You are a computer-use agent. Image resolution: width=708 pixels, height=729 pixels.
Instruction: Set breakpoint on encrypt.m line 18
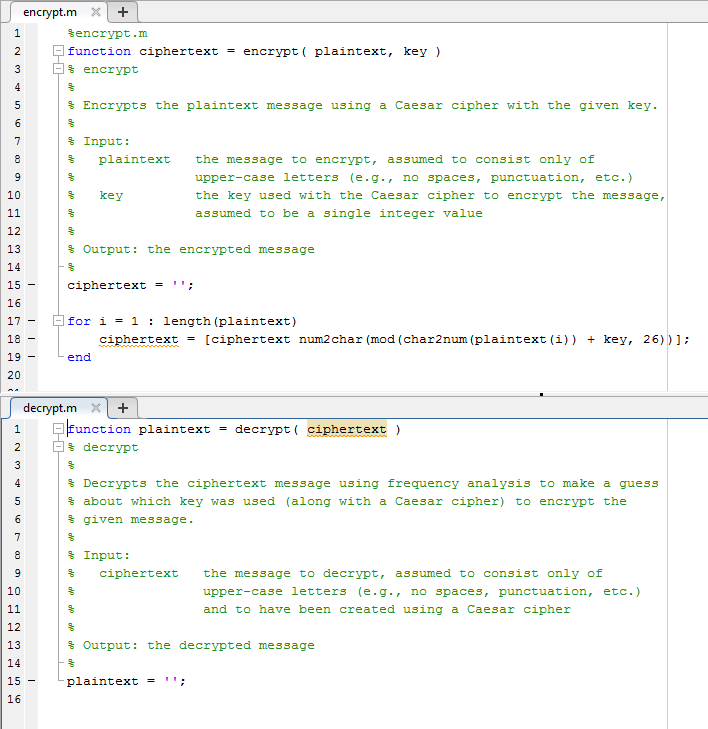pyautogui.click(x=32, y=339)
